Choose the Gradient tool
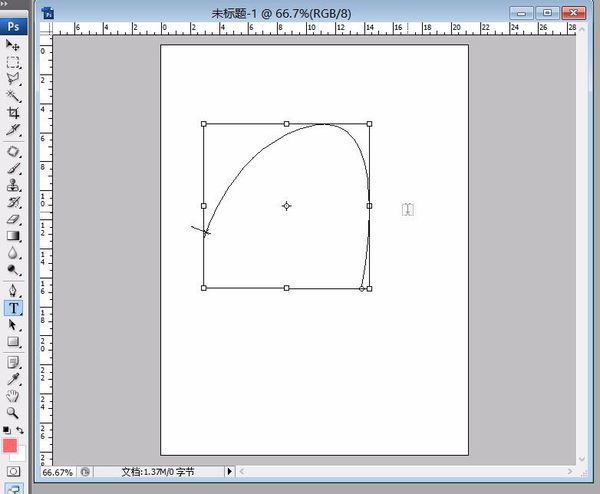This screenshot has width=600, height=494. [x=13, y=236]
